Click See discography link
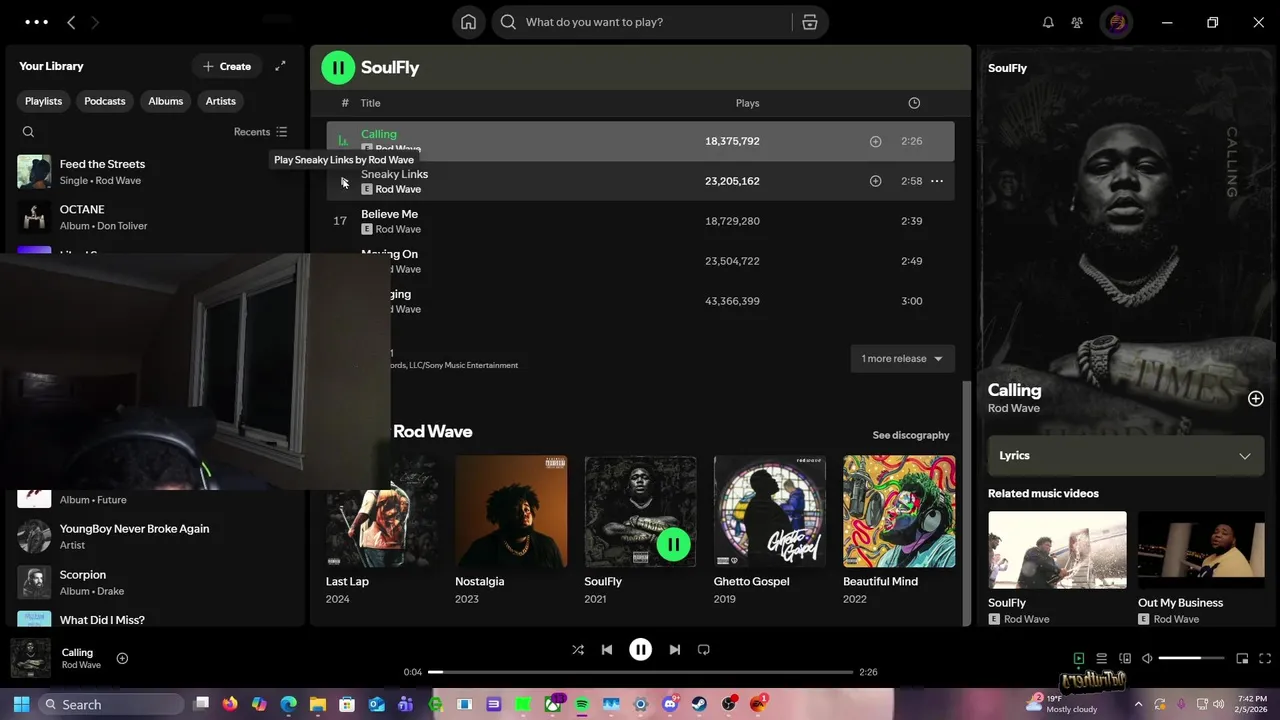The height and width of the screenshot is (720, 1280). tap(911, 435)
